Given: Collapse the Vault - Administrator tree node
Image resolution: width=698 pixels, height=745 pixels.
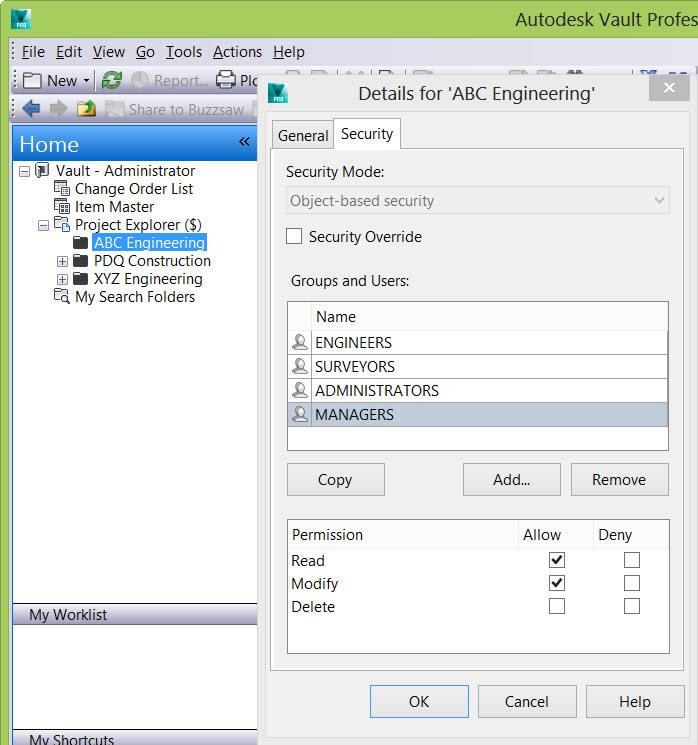Looking at the screenshot, I should click(x=25, y=171).
